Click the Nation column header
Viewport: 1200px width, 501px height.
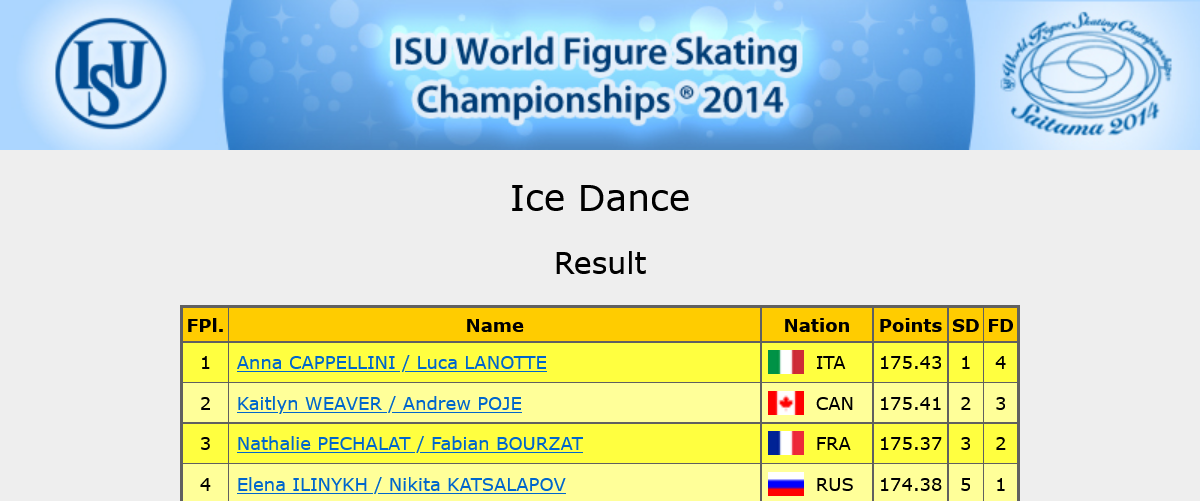(816, 325)
